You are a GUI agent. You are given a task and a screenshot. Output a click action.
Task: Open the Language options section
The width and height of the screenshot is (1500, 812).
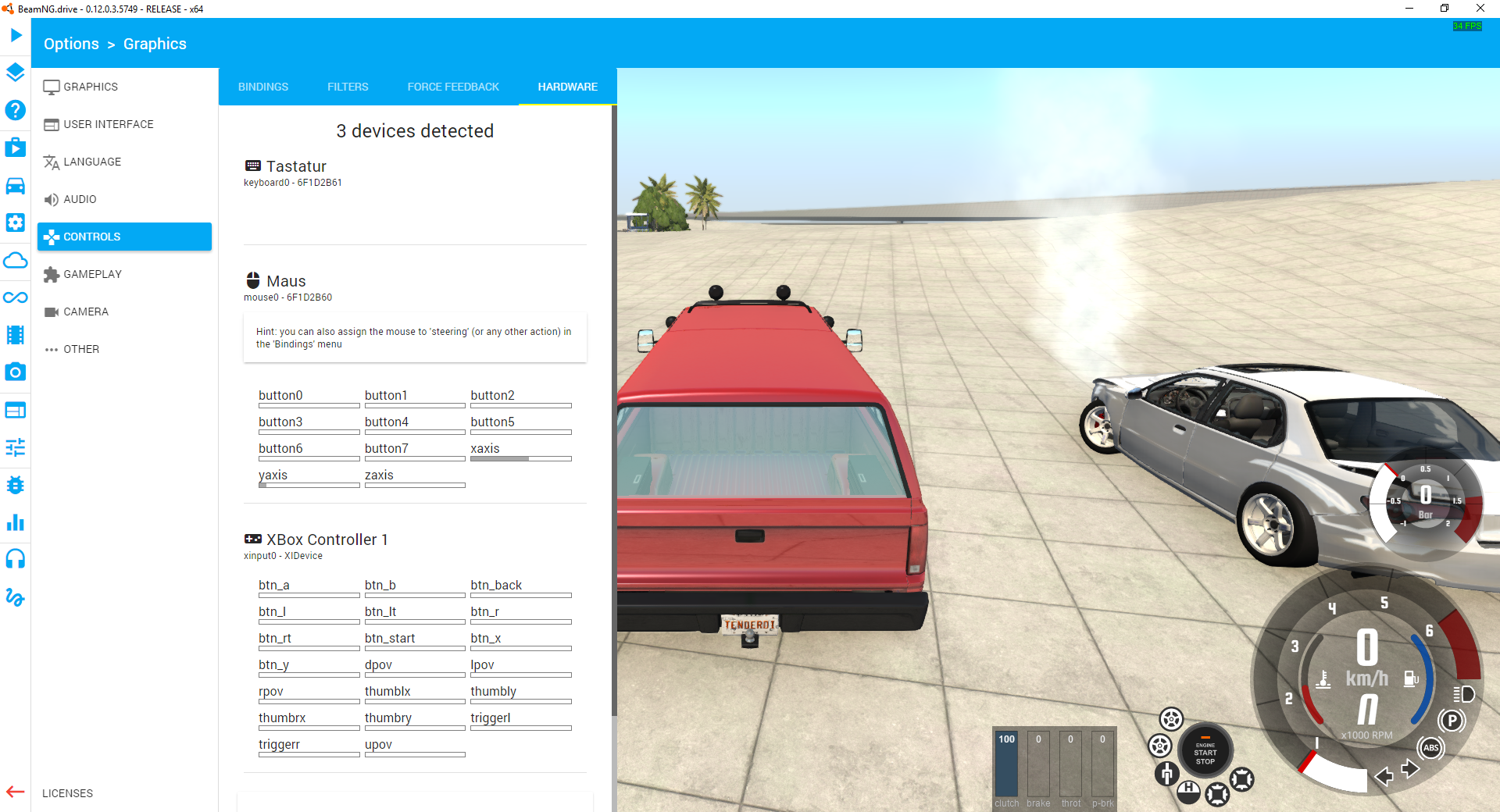tap(124, 162)
